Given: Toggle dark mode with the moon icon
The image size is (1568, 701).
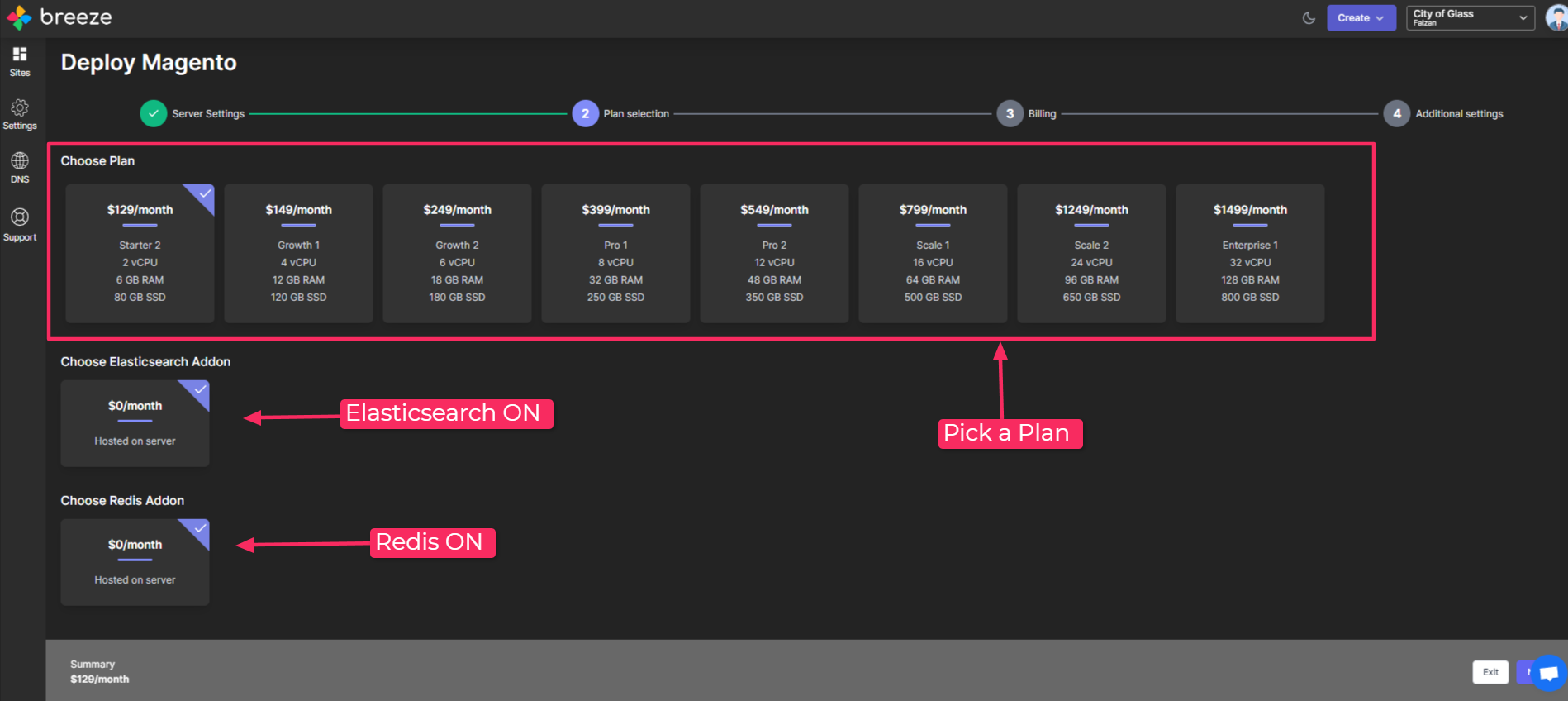Looking at the screenshot, I should pos(1309,18).
